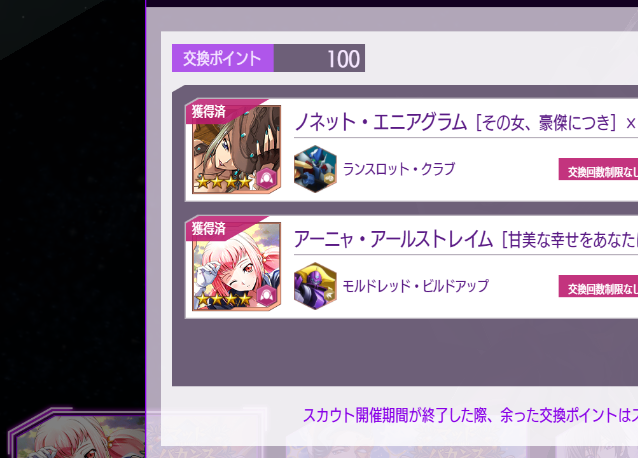
Task: Open the Nonette Enneagram character portrait
Action: tap(236, 149)
